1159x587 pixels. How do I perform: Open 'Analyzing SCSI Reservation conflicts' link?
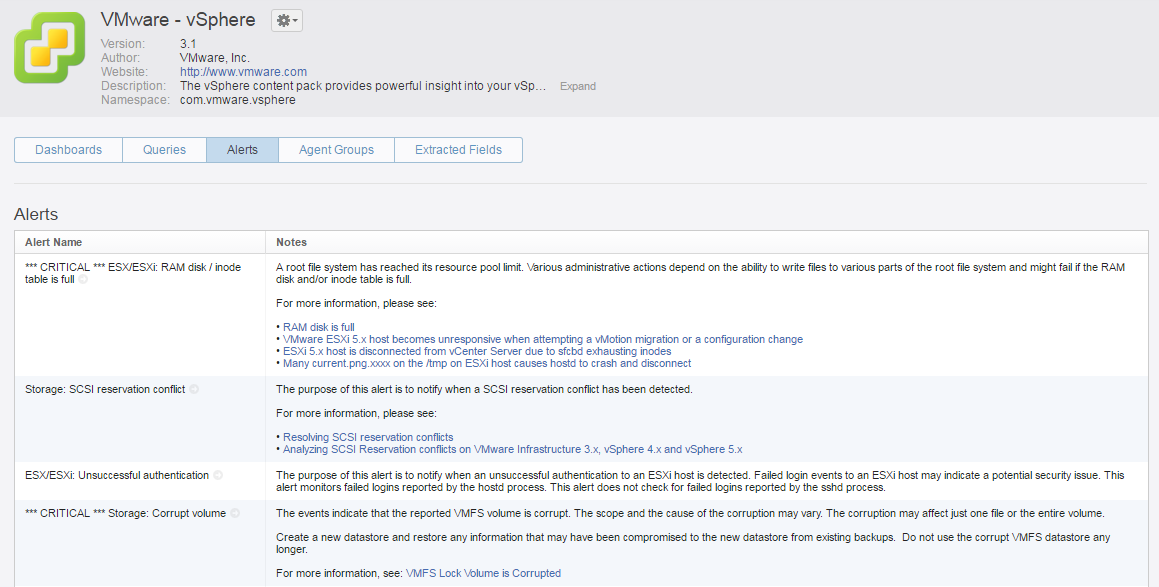pyautogui.click(x=512, y=449)
